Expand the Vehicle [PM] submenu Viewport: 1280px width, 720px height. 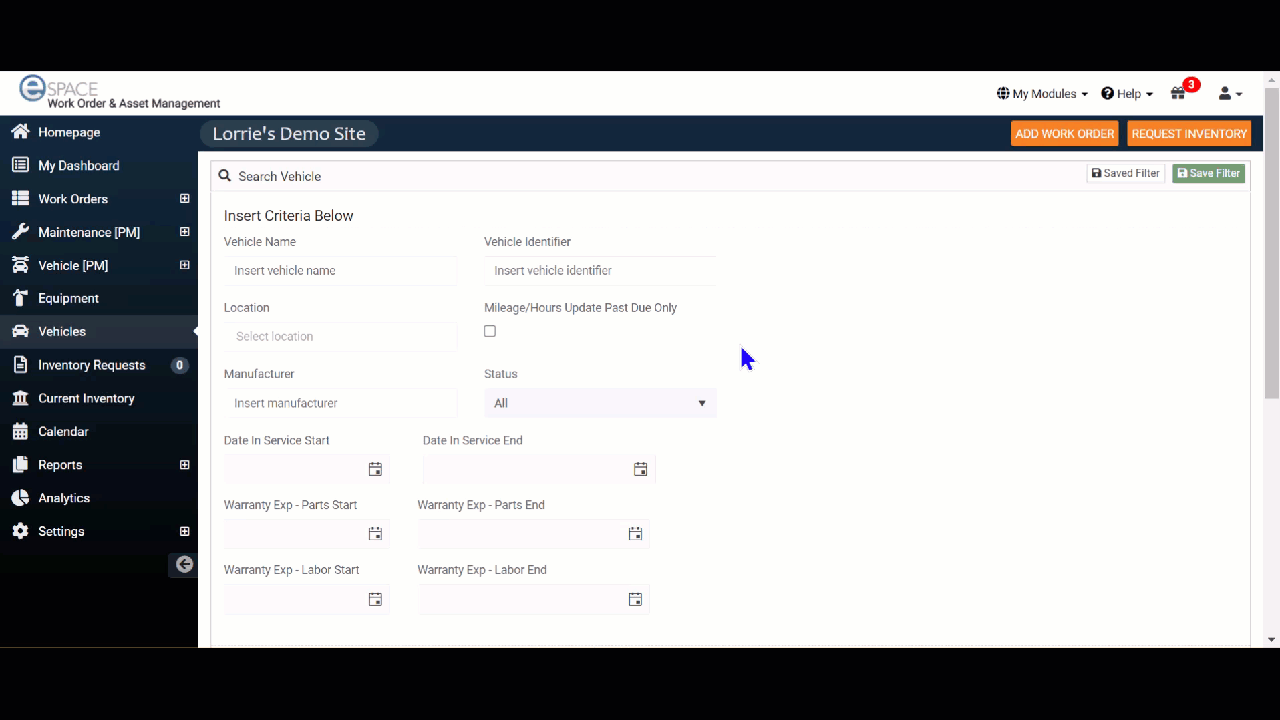click(x=184, y=265)
